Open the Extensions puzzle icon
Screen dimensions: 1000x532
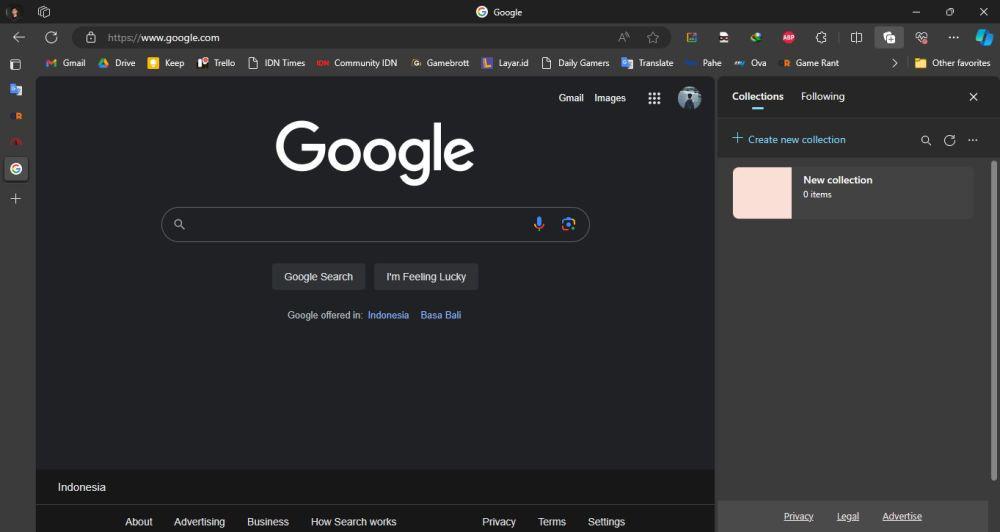pos(821,38)
